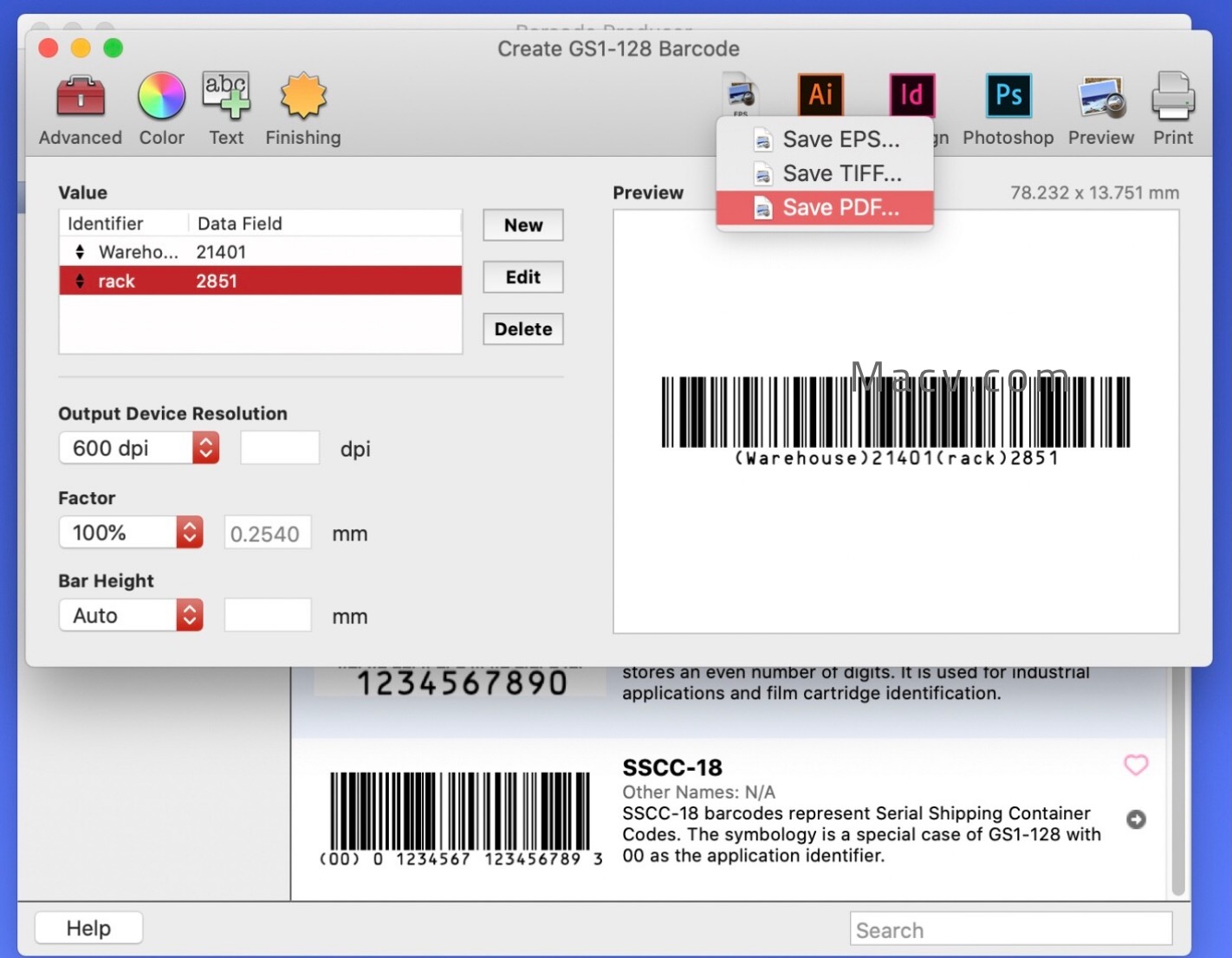Delete the selected identifier

click(523, 329)
